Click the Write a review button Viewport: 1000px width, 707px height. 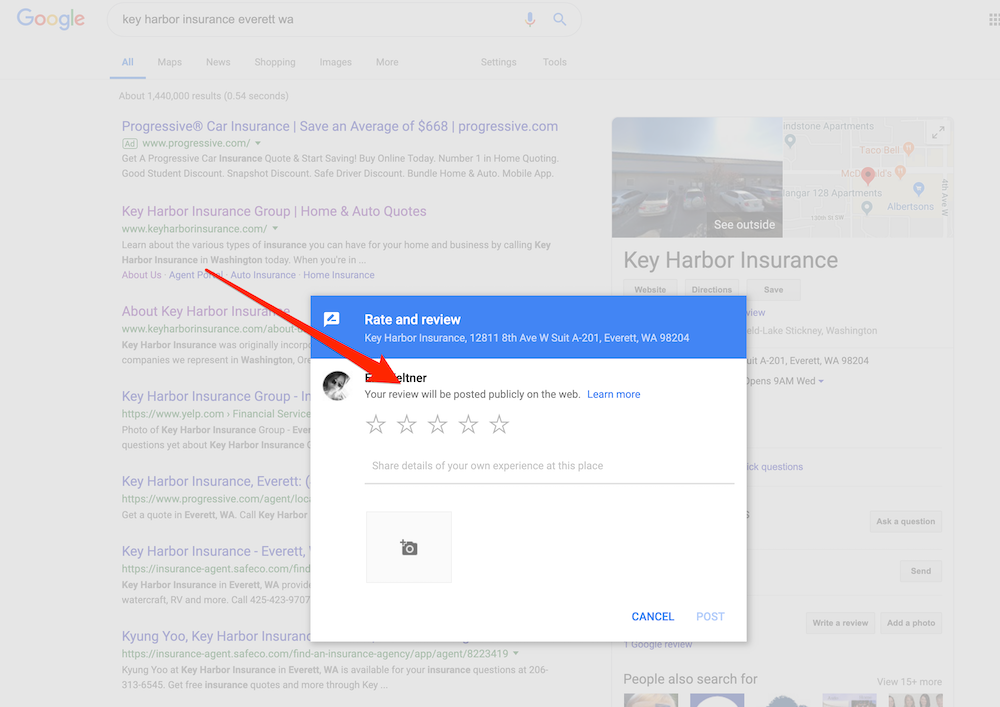(840, 623)
